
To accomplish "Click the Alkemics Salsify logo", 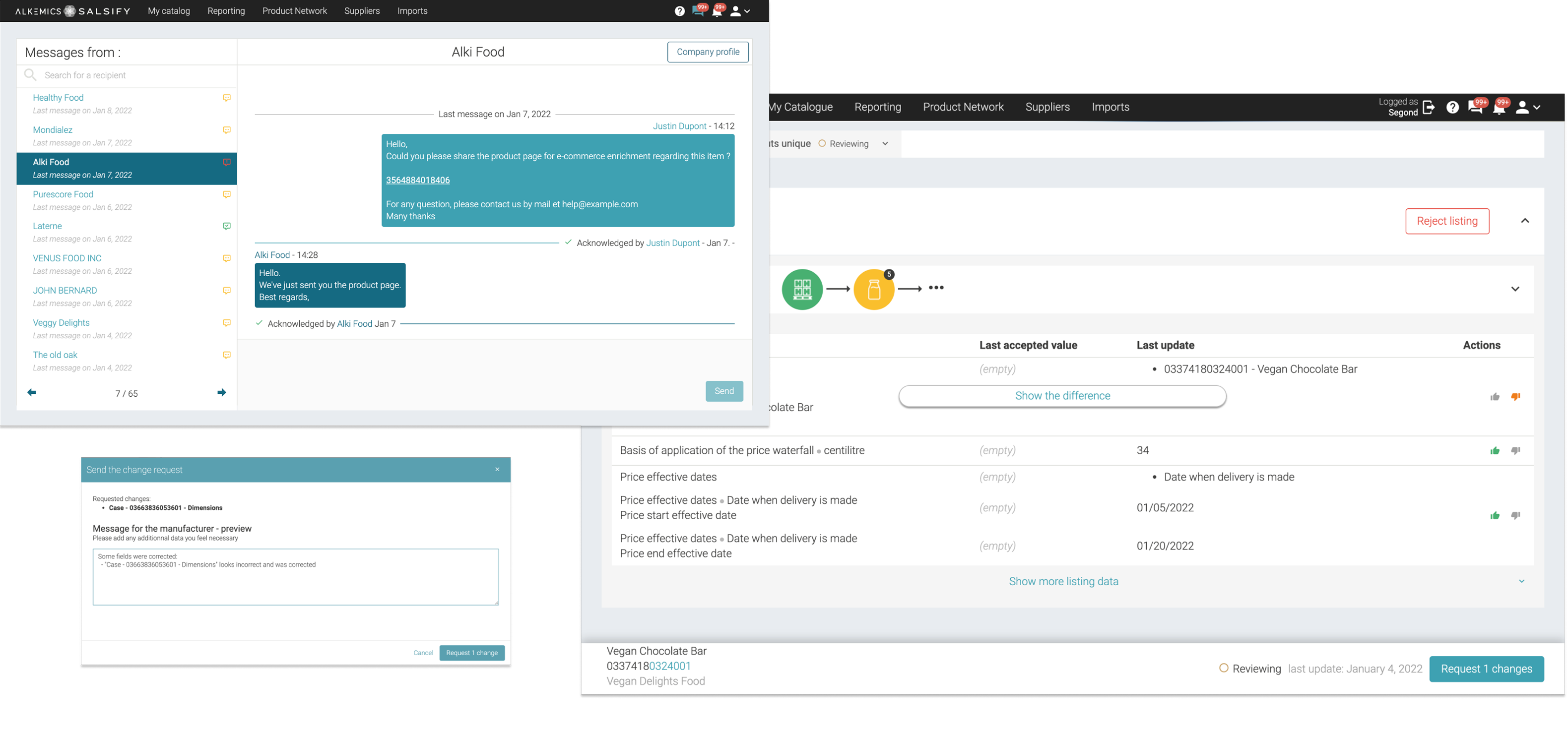I will [x=72, y=11].
